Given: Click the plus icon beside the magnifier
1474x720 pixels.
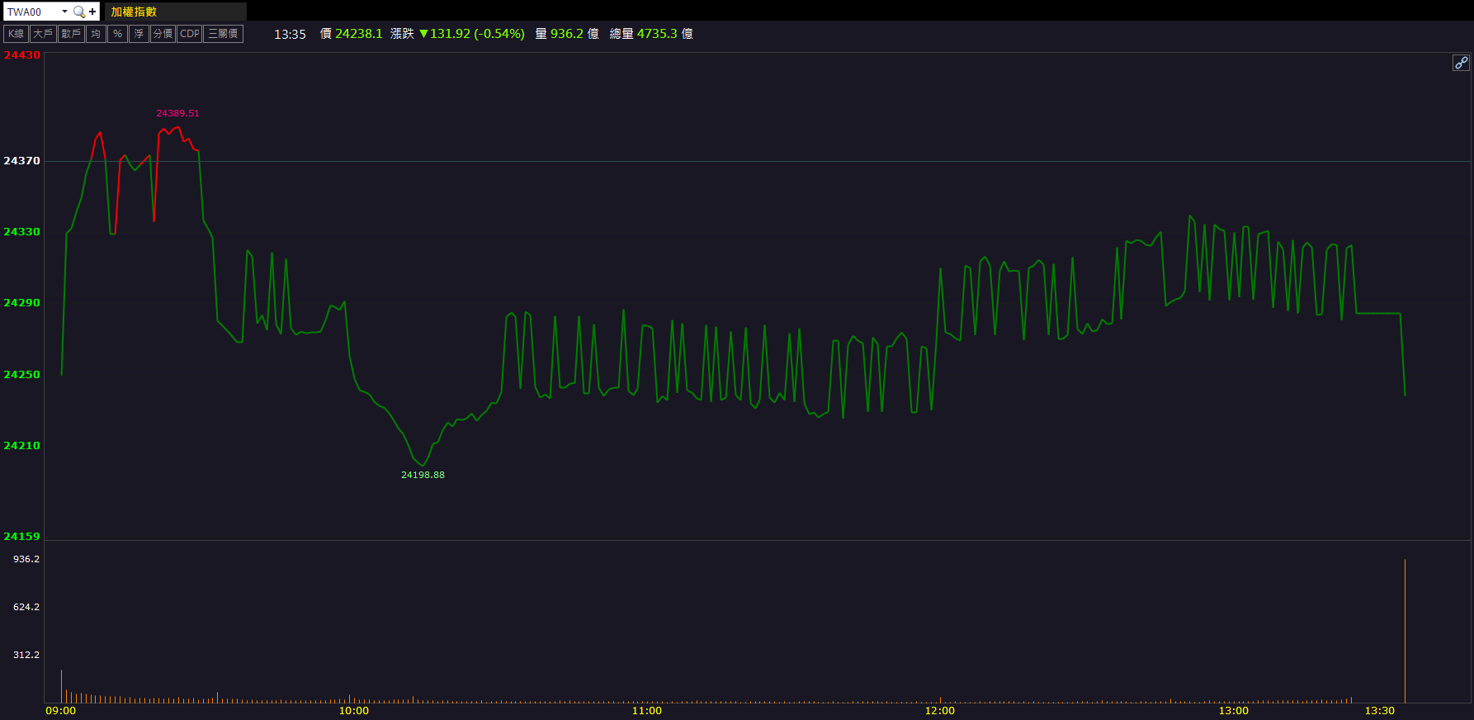Looking at the screenshot, I should tap(93, 12).
